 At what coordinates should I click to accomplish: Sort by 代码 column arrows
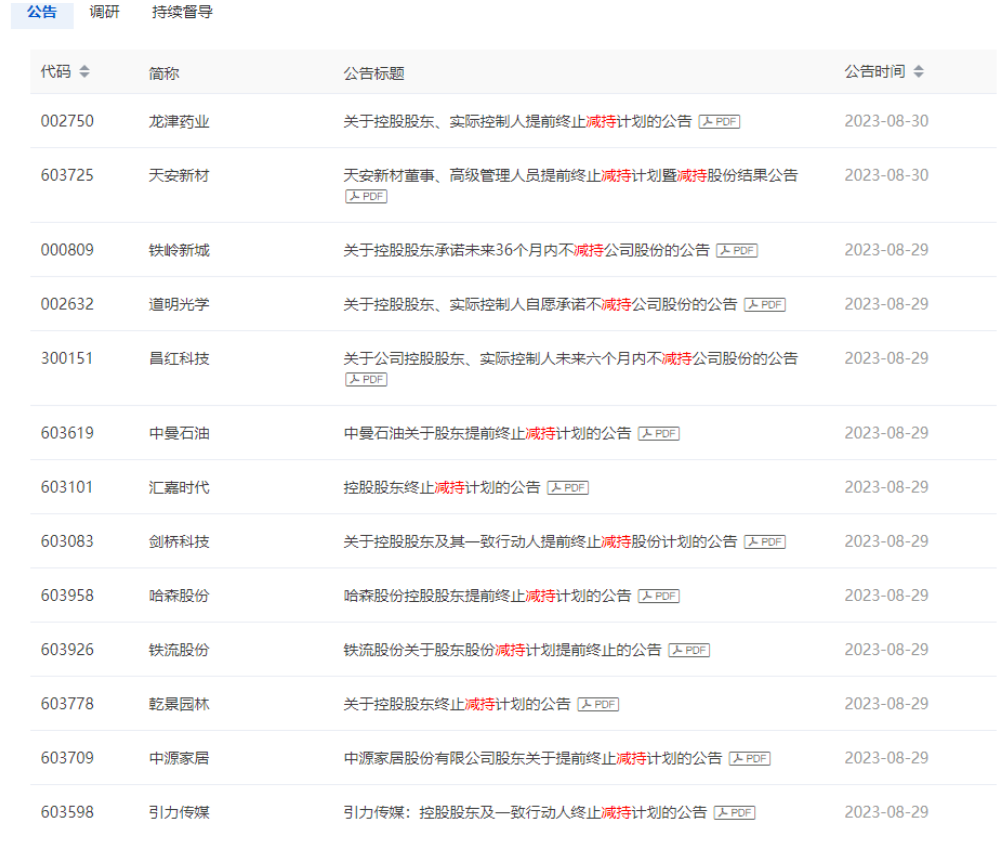tap(85, 71)
